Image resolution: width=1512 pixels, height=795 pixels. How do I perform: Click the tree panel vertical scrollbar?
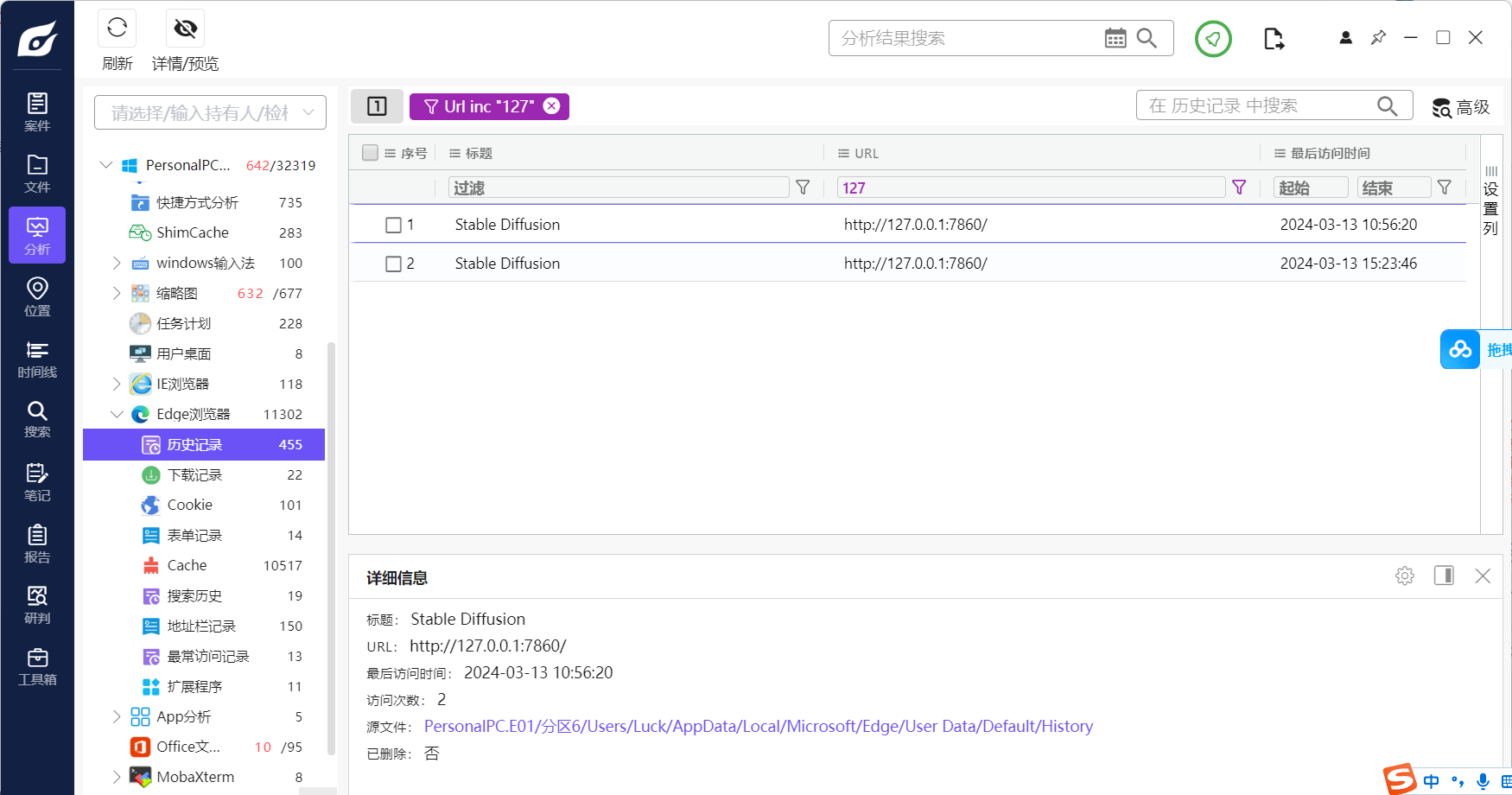pyautogui.click(x=331, y=550)
